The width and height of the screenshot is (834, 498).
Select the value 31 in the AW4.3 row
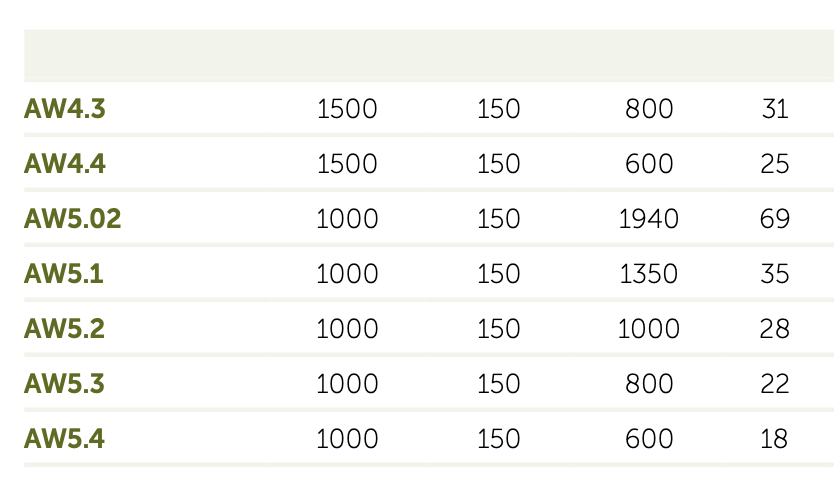click(x=775, y=109)
